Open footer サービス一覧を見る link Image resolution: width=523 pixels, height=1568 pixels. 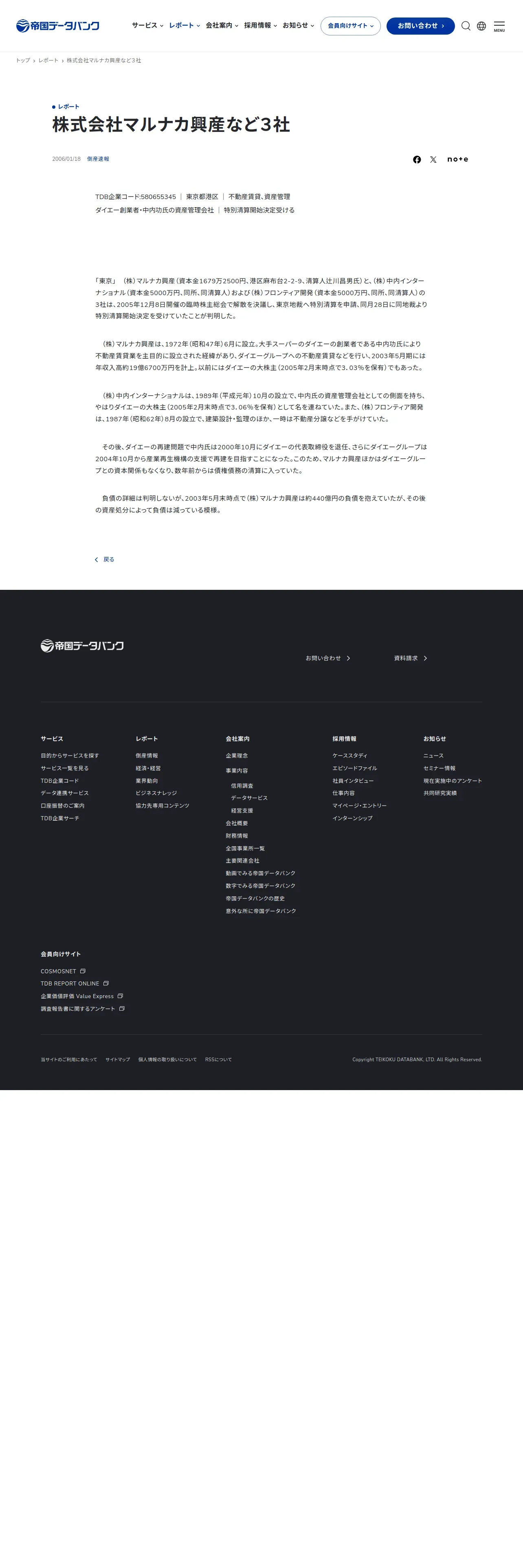[x=64, y=768]
